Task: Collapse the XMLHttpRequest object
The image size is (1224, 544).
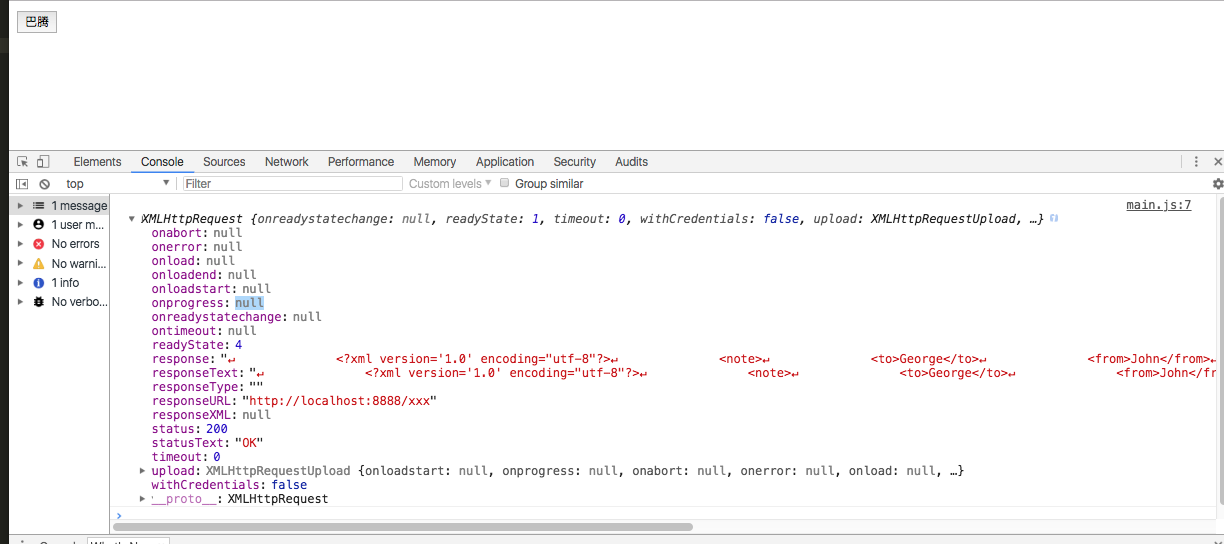Action: click(x=132, y=219)
